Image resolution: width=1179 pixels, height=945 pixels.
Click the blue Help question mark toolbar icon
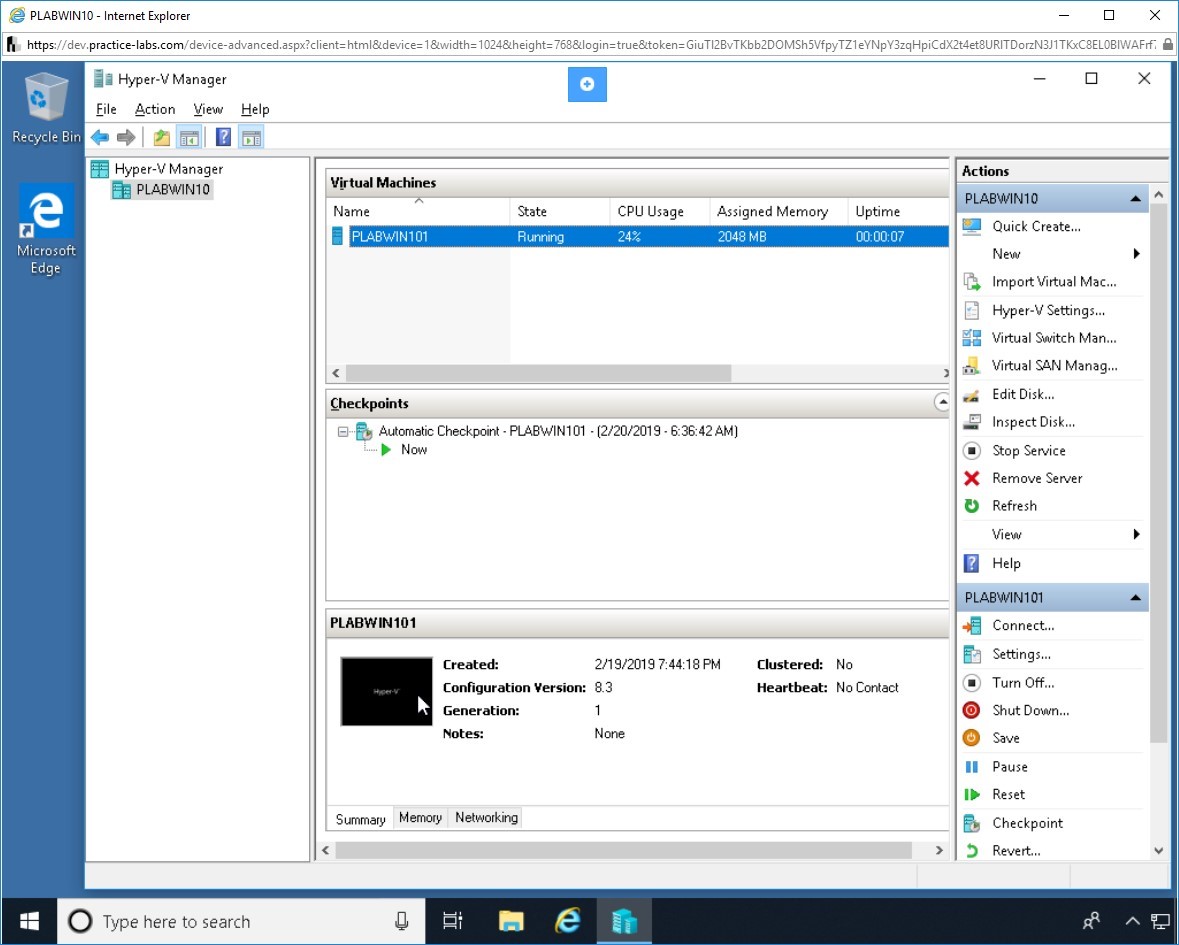(223, 138)
